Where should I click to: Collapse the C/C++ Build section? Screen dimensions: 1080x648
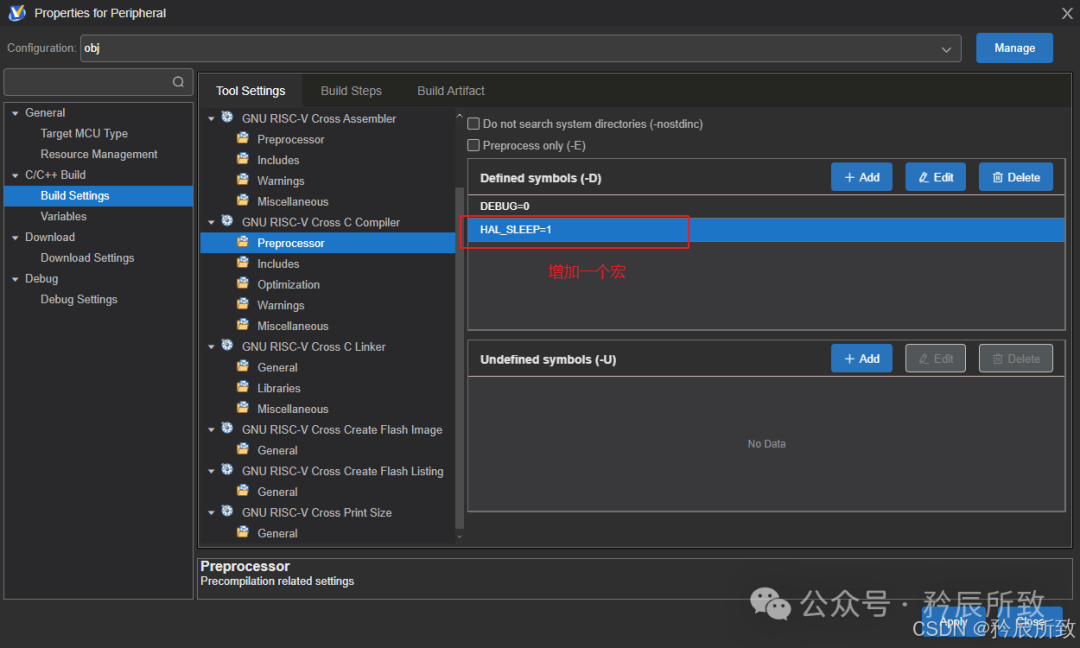pyautogui.click(x=15, y=175)
